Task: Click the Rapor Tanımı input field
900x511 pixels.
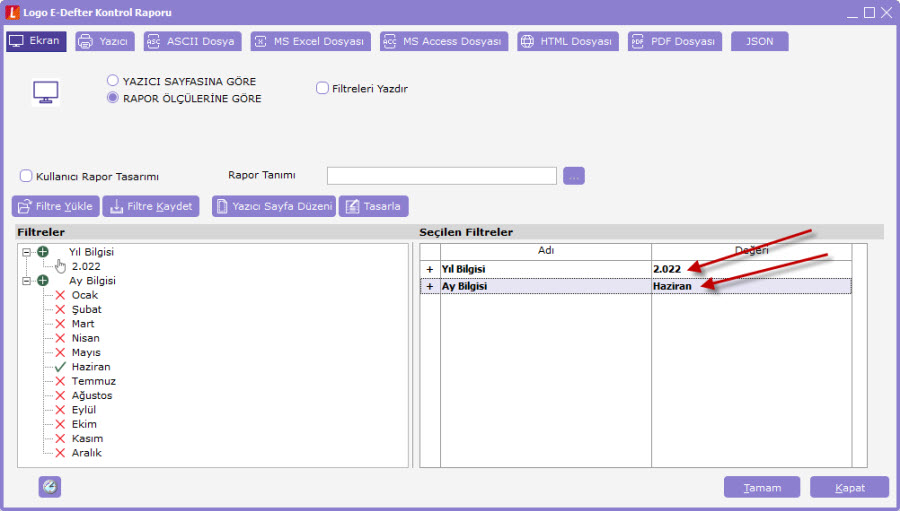Action: (441, 176)
